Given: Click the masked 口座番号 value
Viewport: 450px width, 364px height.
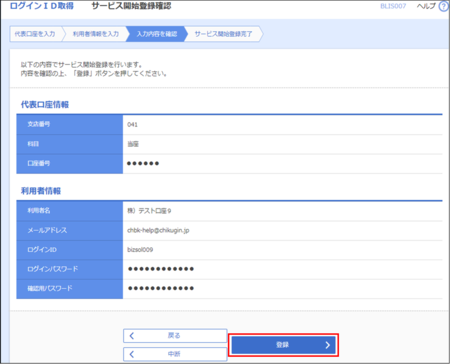Looking at the screenshot, I should [143, 163].
